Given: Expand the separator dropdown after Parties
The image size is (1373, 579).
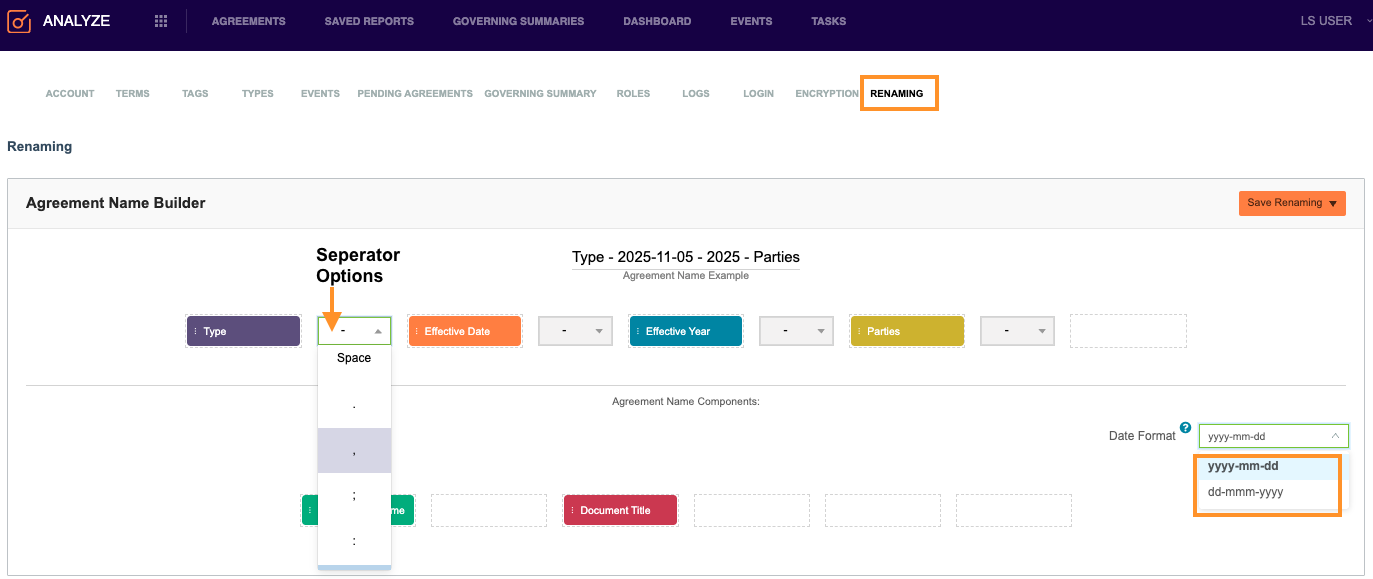Looking at the screenshot, I should coord(1017,331).
